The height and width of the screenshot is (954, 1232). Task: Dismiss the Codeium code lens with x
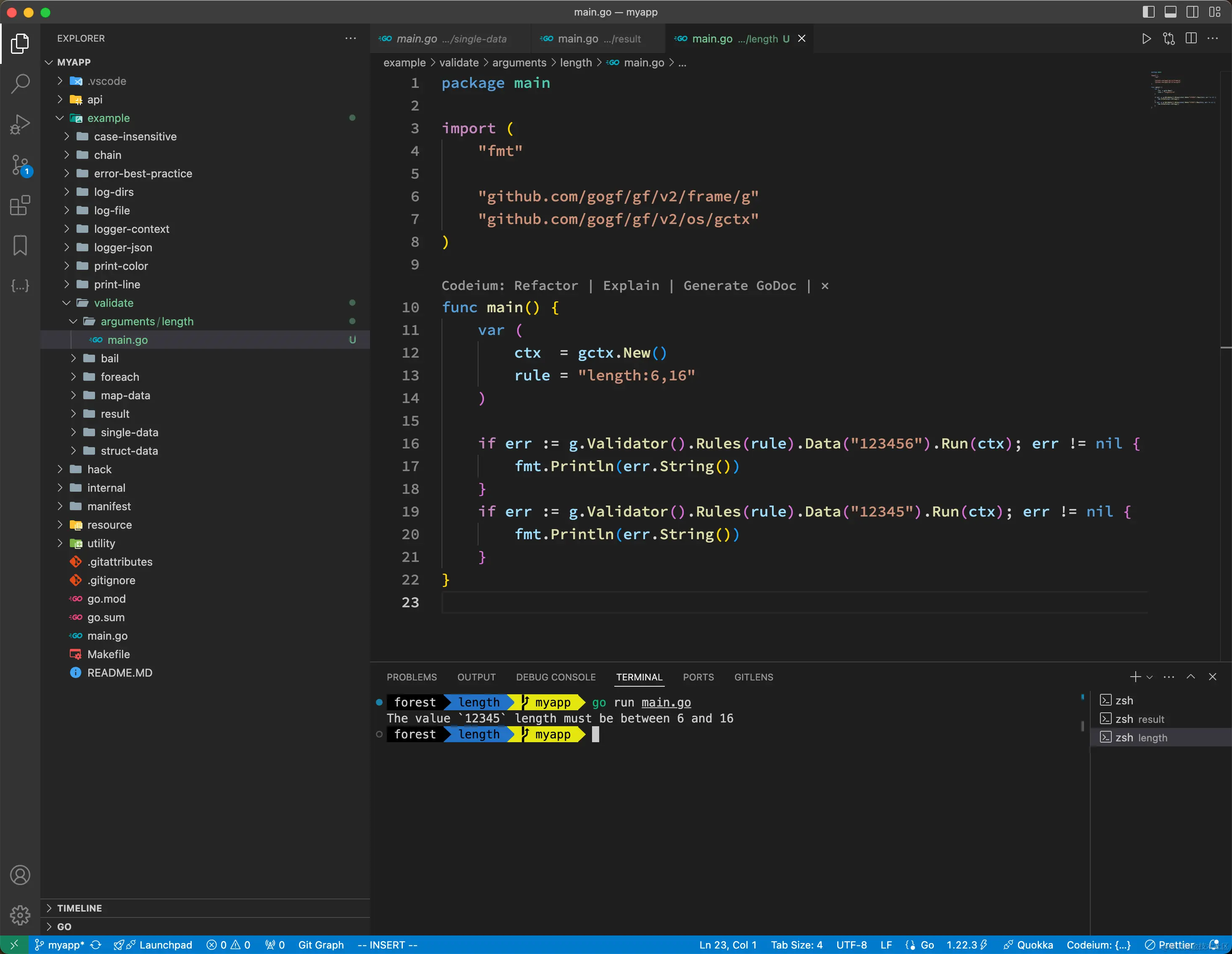pos(825,286)
